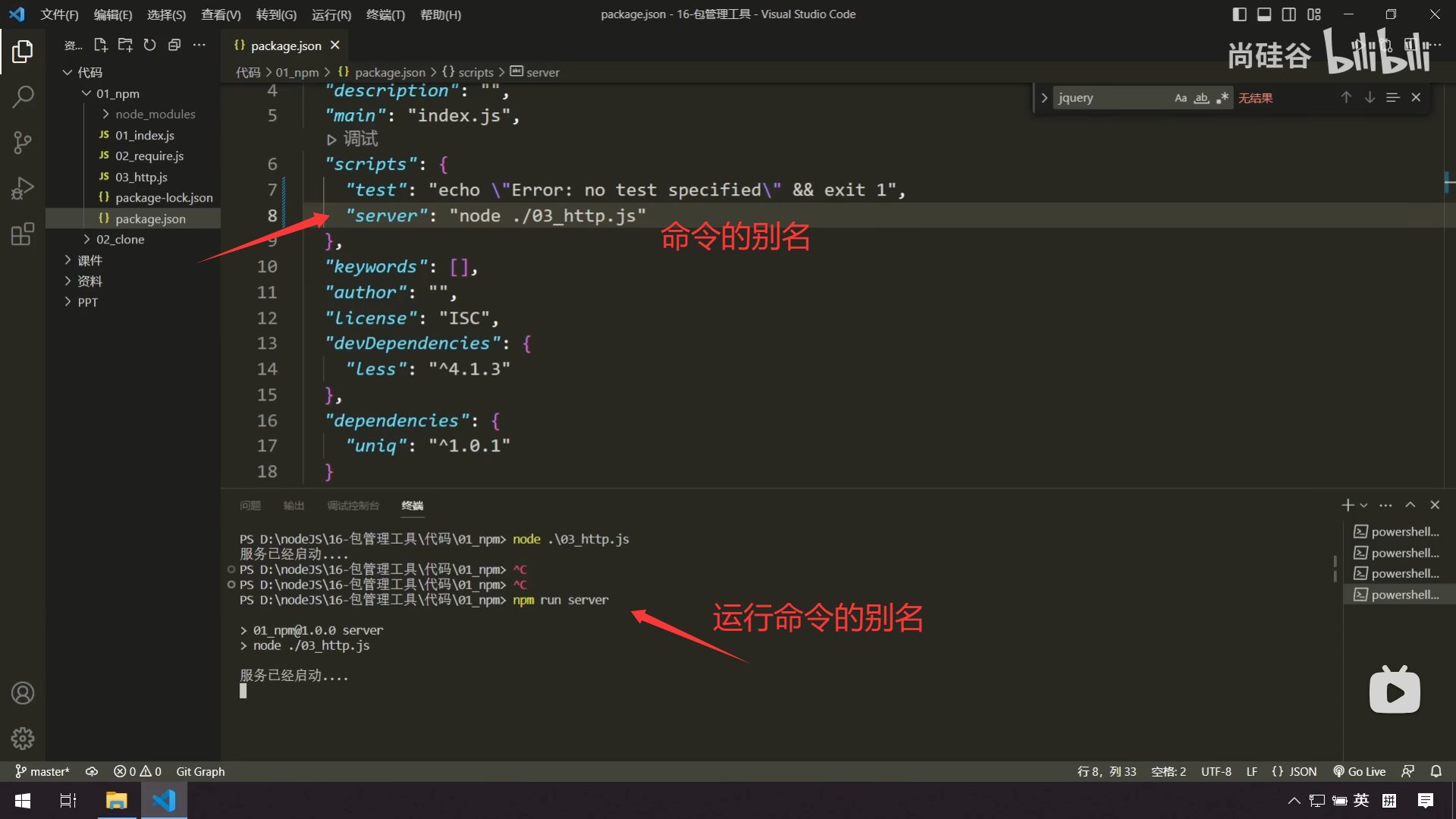This screenshot has width=1456, height=819.
Task: Toggle regular expression search option
Action: pyautogui.click(x=1222, y=98)
